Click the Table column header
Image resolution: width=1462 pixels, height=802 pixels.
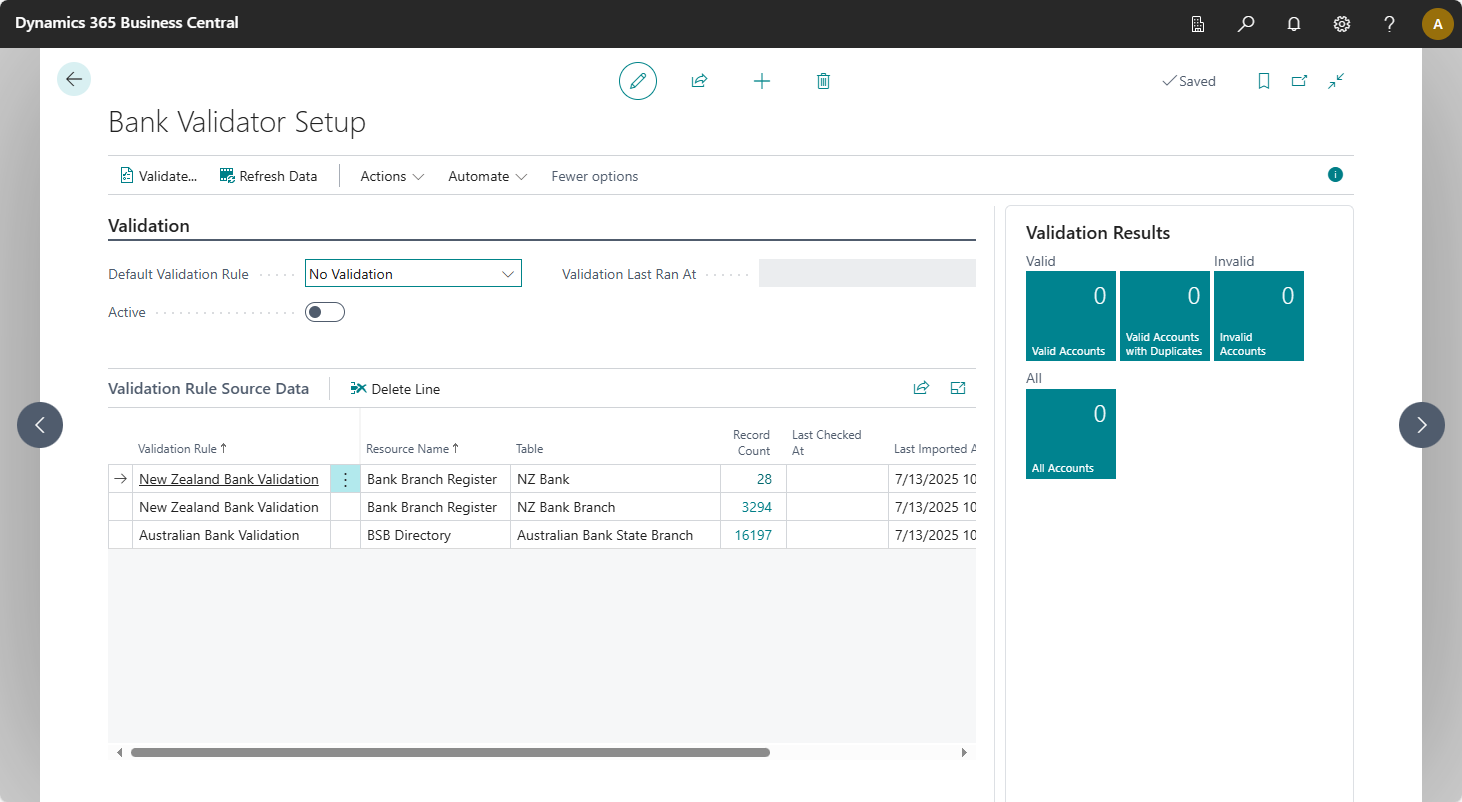point(530,449)
